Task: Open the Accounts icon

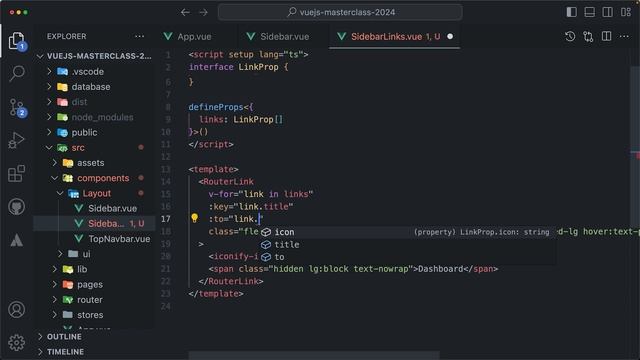Action: click(17, 310)
